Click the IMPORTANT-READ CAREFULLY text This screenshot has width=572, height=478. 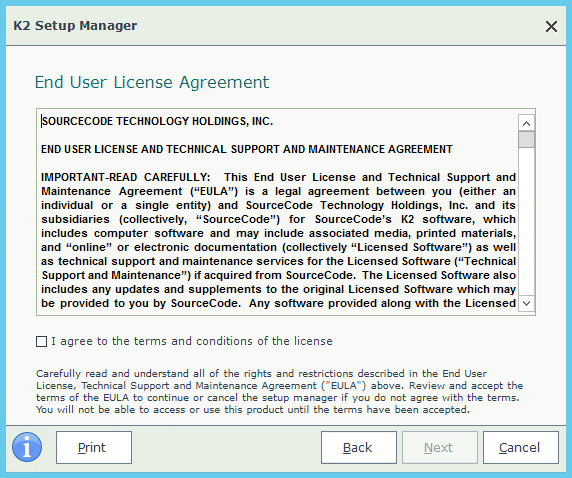[125, 177]
